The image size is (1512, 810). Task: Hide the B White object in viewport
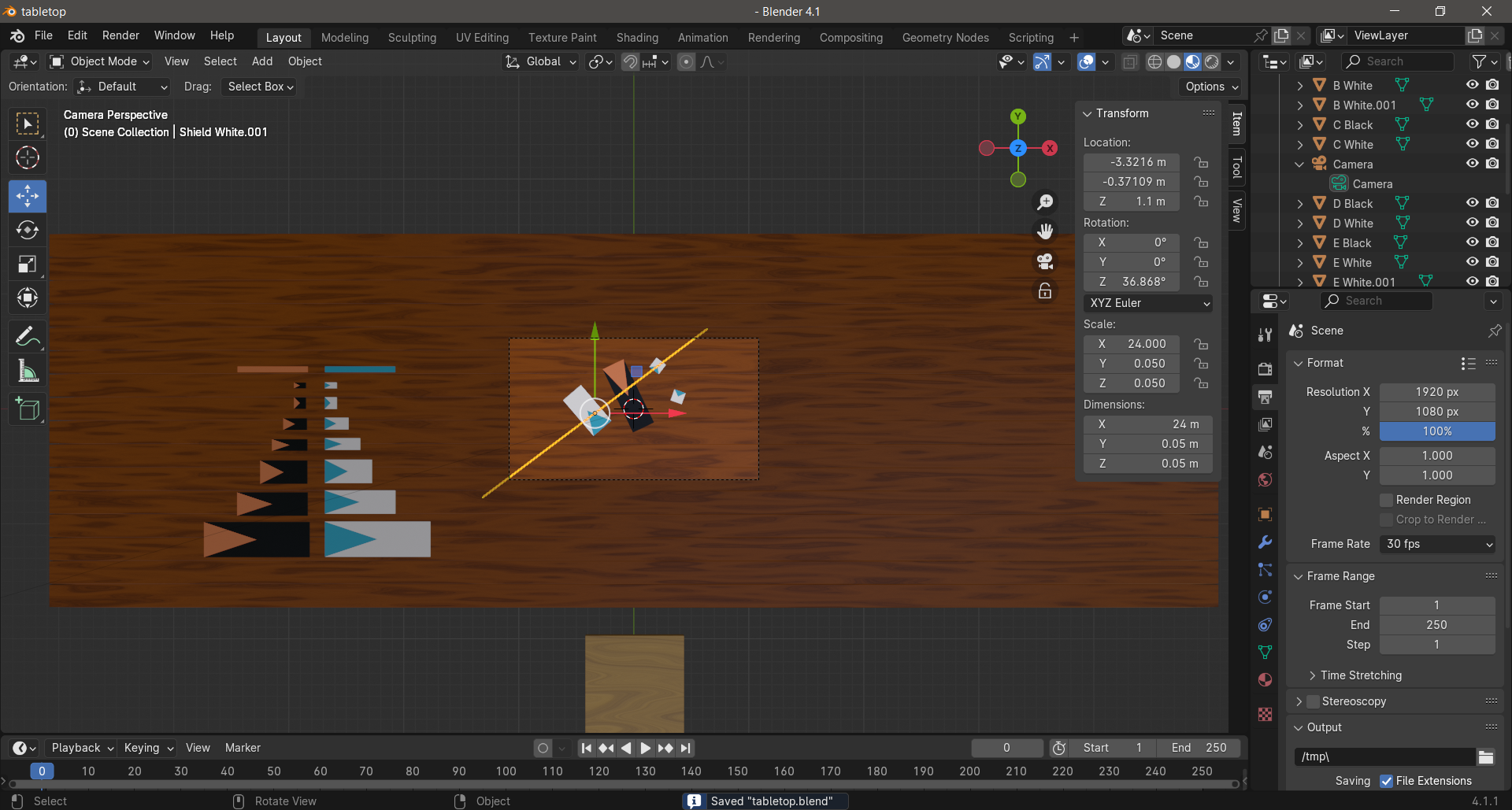(1472, 85)
